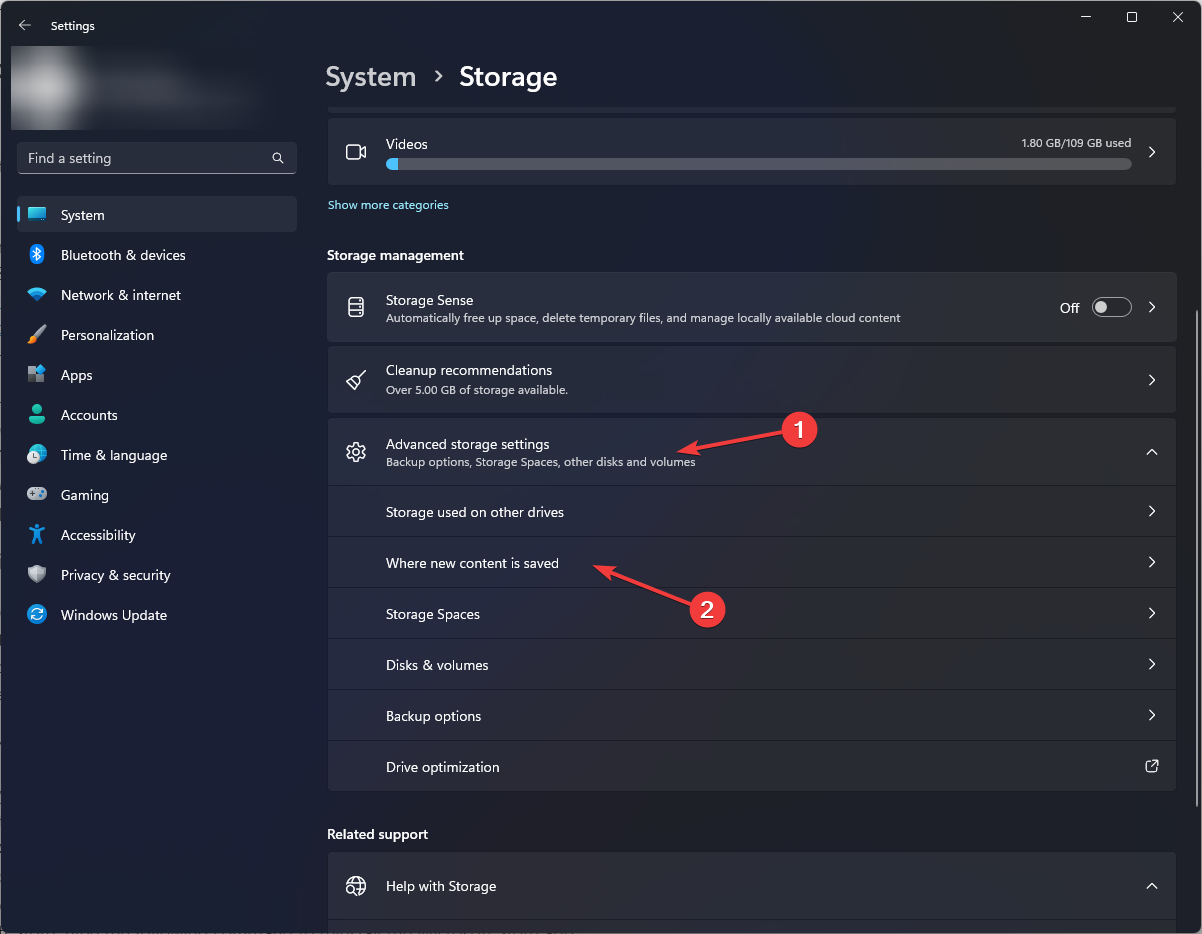Click the Privacy & security shield icon
Screen dimensions: 1202x934
37,575
